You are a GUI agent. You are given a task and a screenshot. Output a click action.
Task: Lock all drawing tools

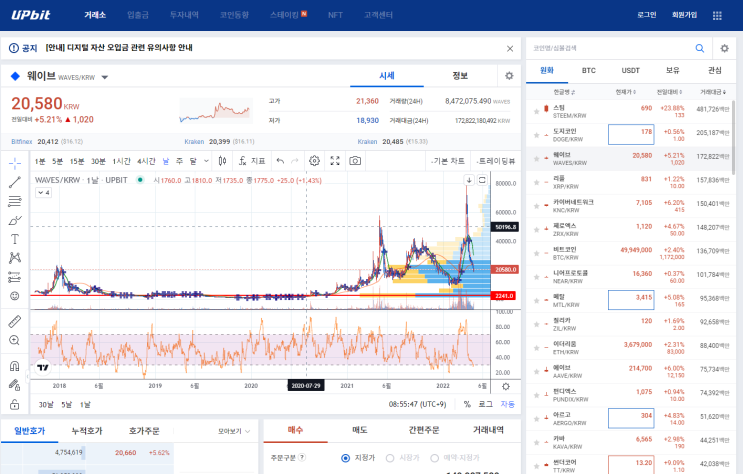[x=15, y=404]
